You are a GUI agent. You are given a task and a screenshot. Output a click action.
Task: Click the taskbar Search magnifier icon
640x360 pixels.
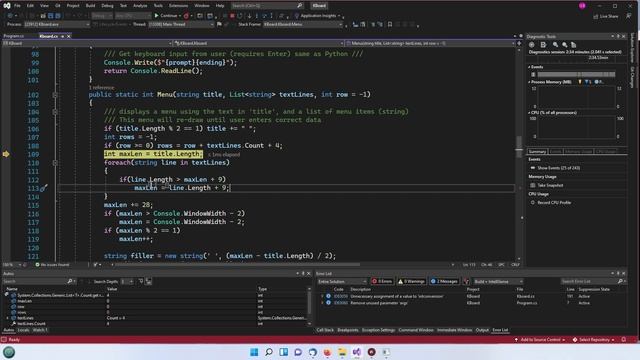click(269, 352)
